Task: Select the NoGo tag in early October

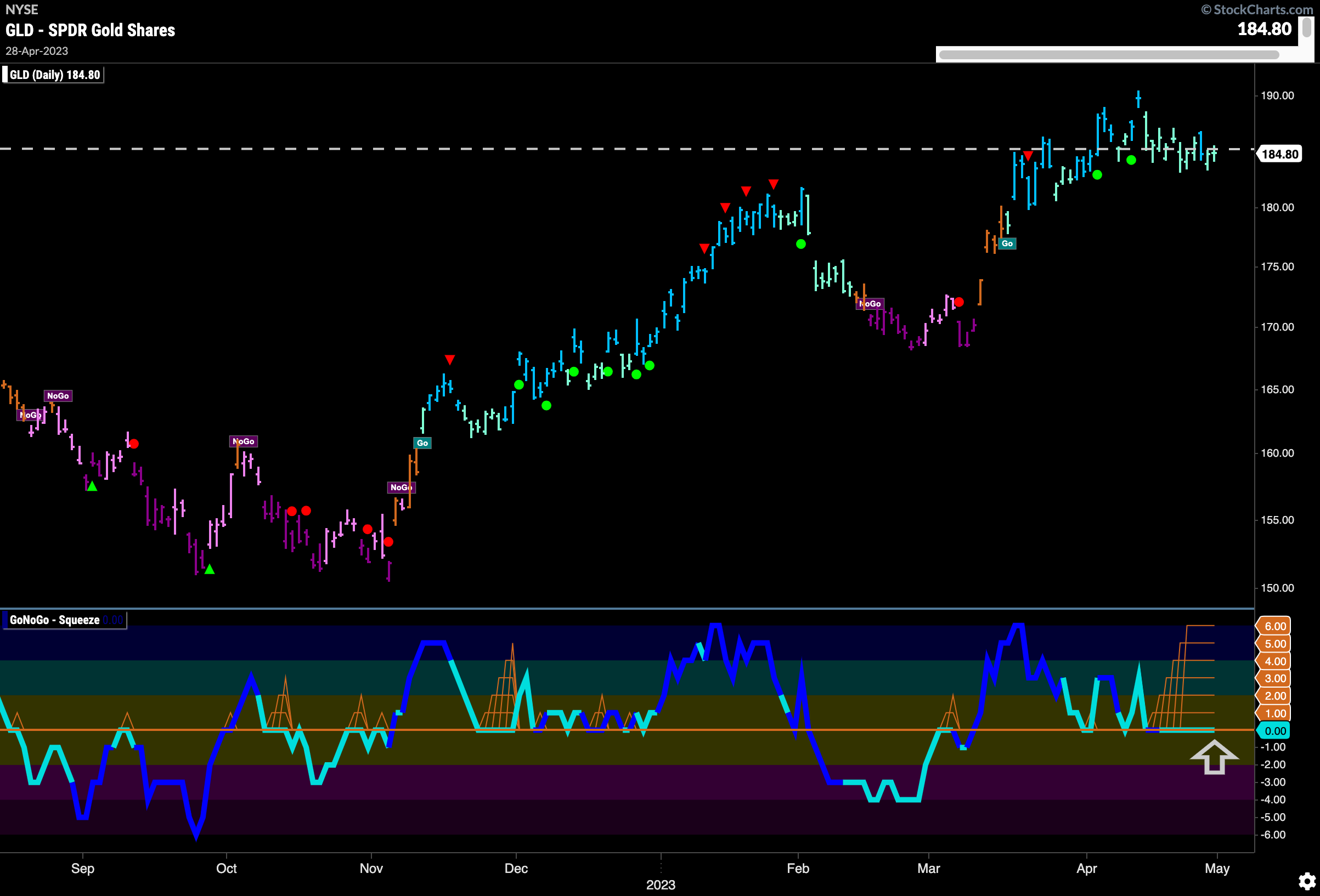Action: tap(244, 441)
